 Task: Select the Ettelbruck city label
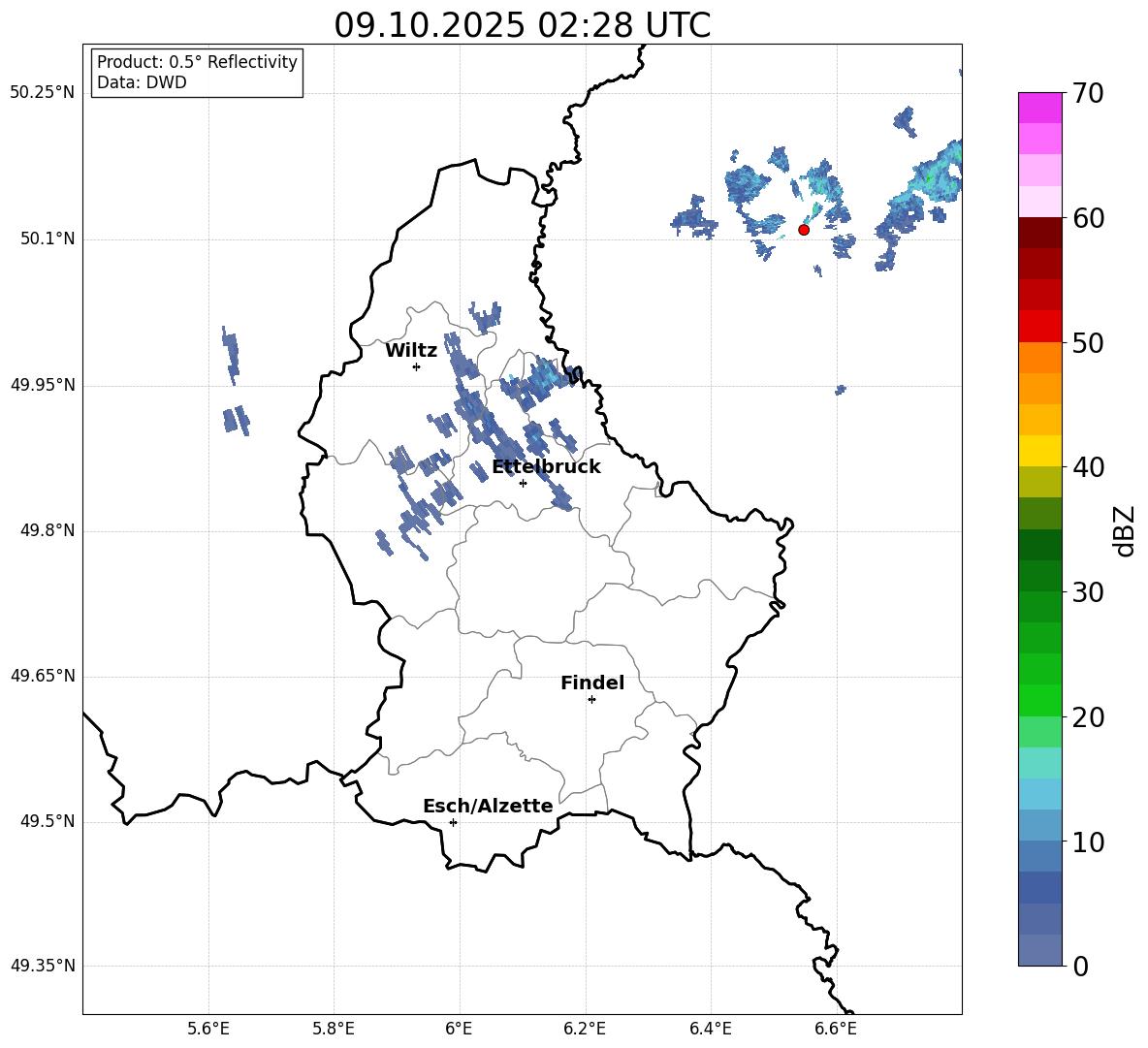[546, 467]
